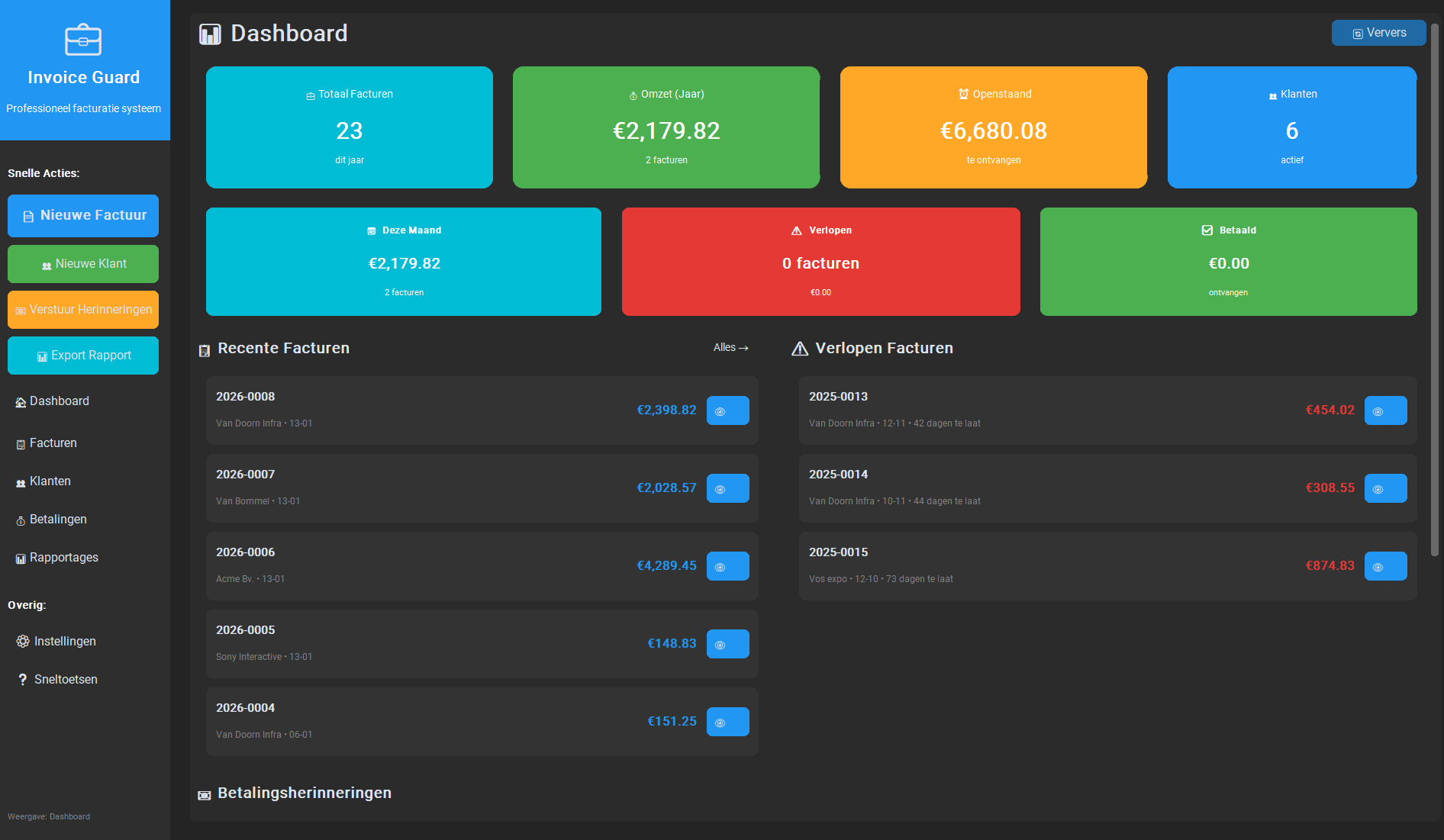Click the Deze Maand calendar icon

(x=372, y=231)
